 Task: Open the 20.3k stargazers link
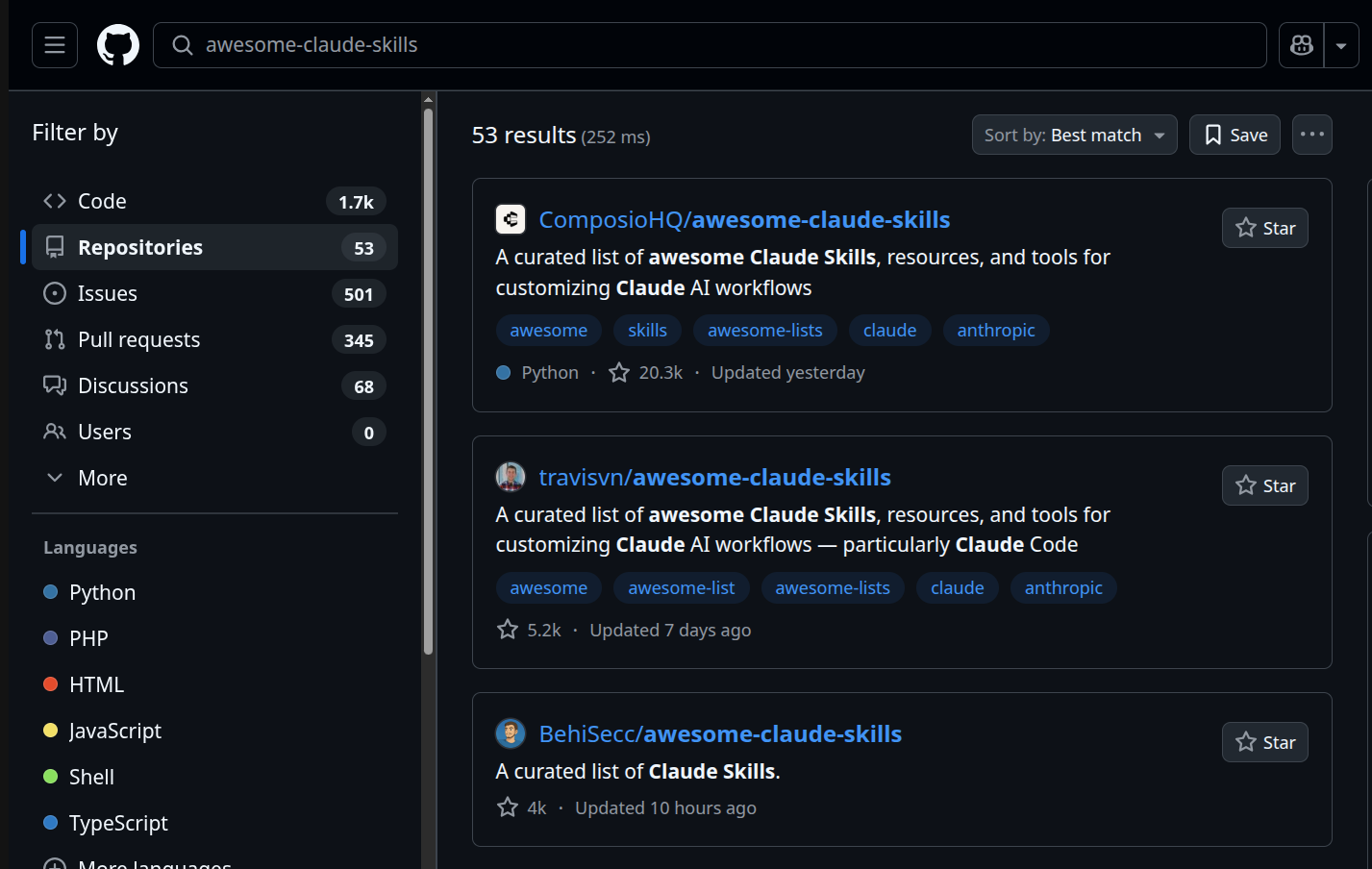pos(646,373)
